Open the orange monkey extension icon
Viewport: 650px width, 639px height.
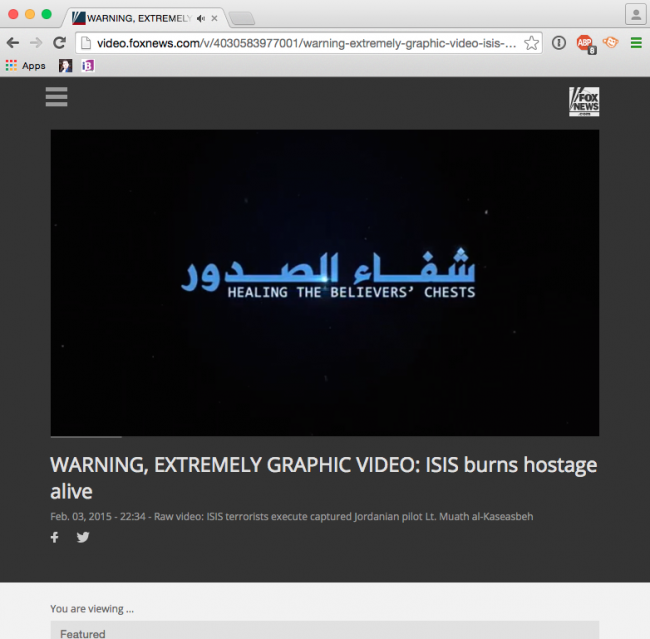point(611,42)
